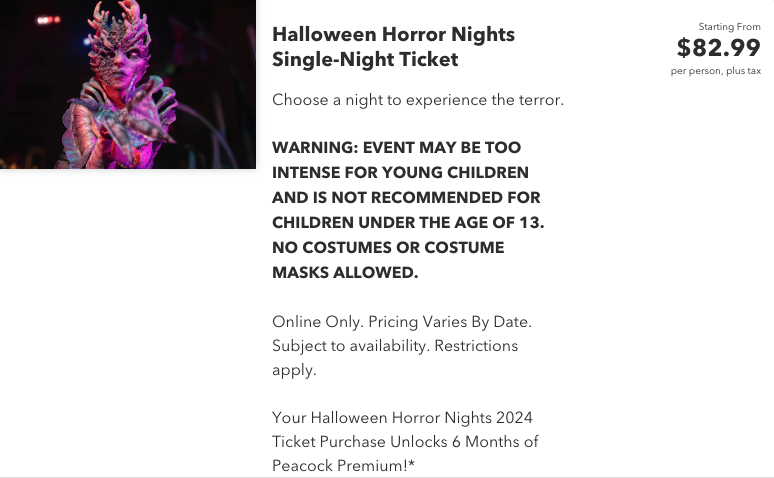Click the "Starting From" label
This screenshot has height=478, width=774.
[x=729, y=27]
